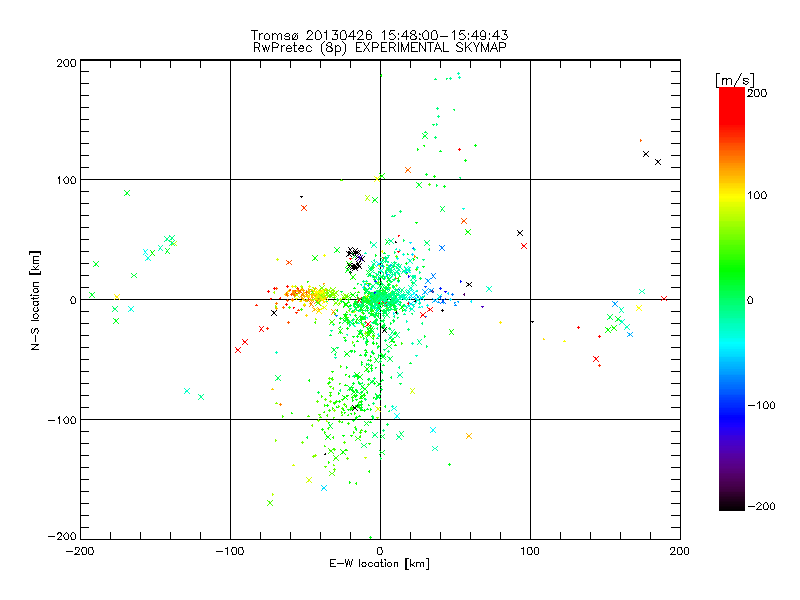Click the colorbar value label '100'
The width and height of the screenshot is (800, 600).
[x=757, y=195]
